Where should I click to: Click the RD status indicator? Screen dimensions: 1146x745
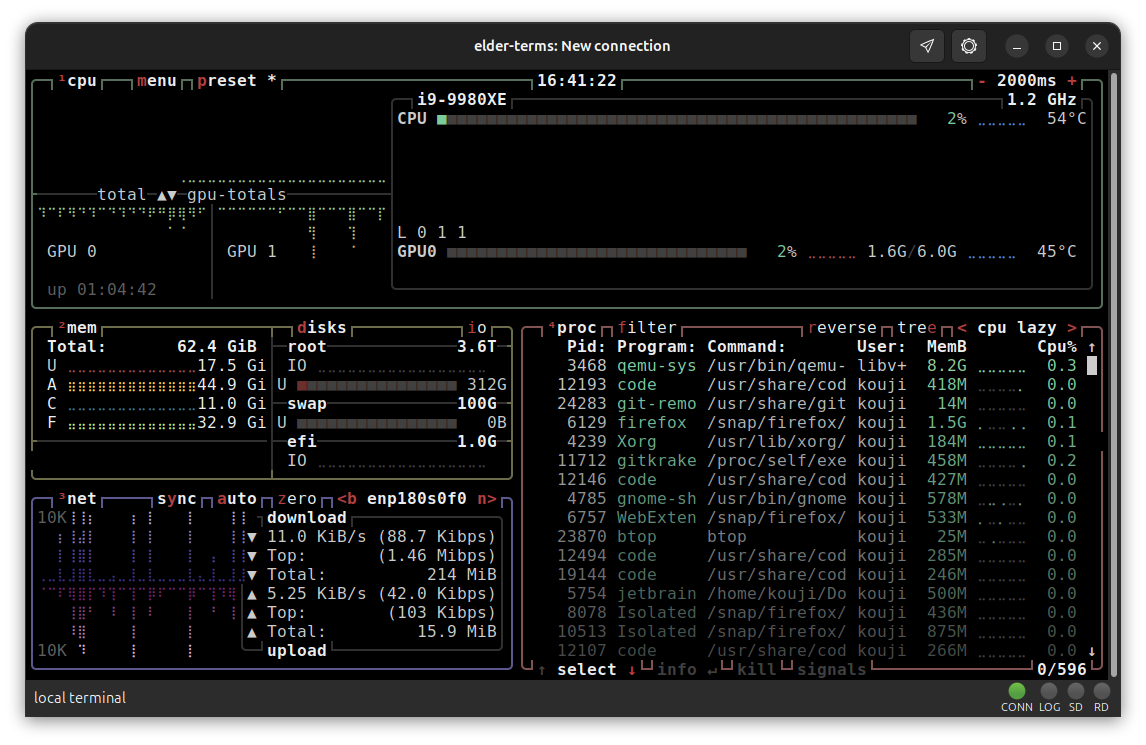(1101, 691)
